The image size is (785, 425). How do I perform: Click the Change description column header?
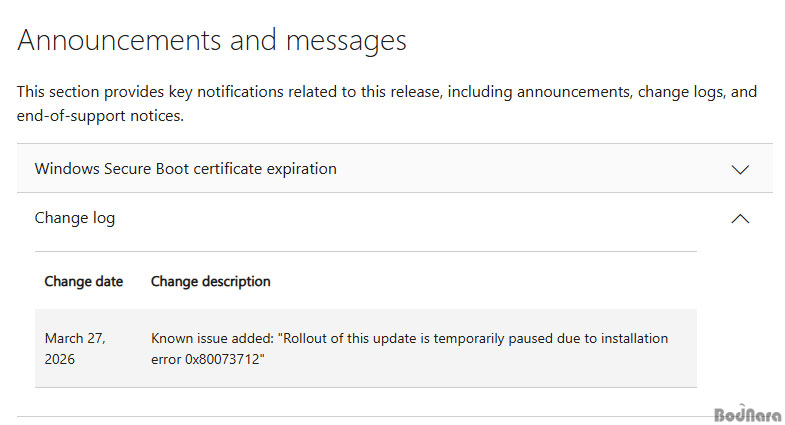point(210,282)
